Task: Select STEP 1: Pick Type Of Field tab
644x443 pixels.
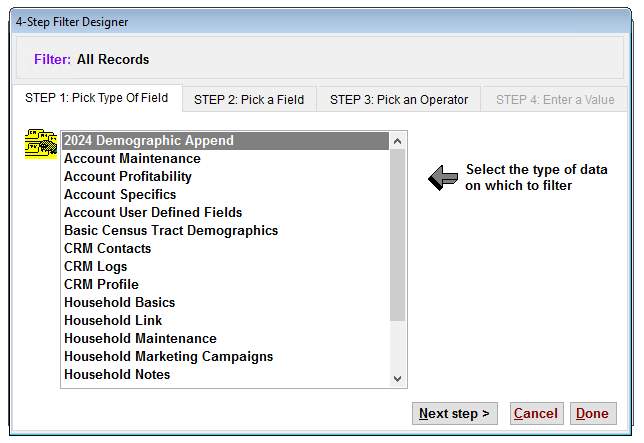Action: point(97,98)
